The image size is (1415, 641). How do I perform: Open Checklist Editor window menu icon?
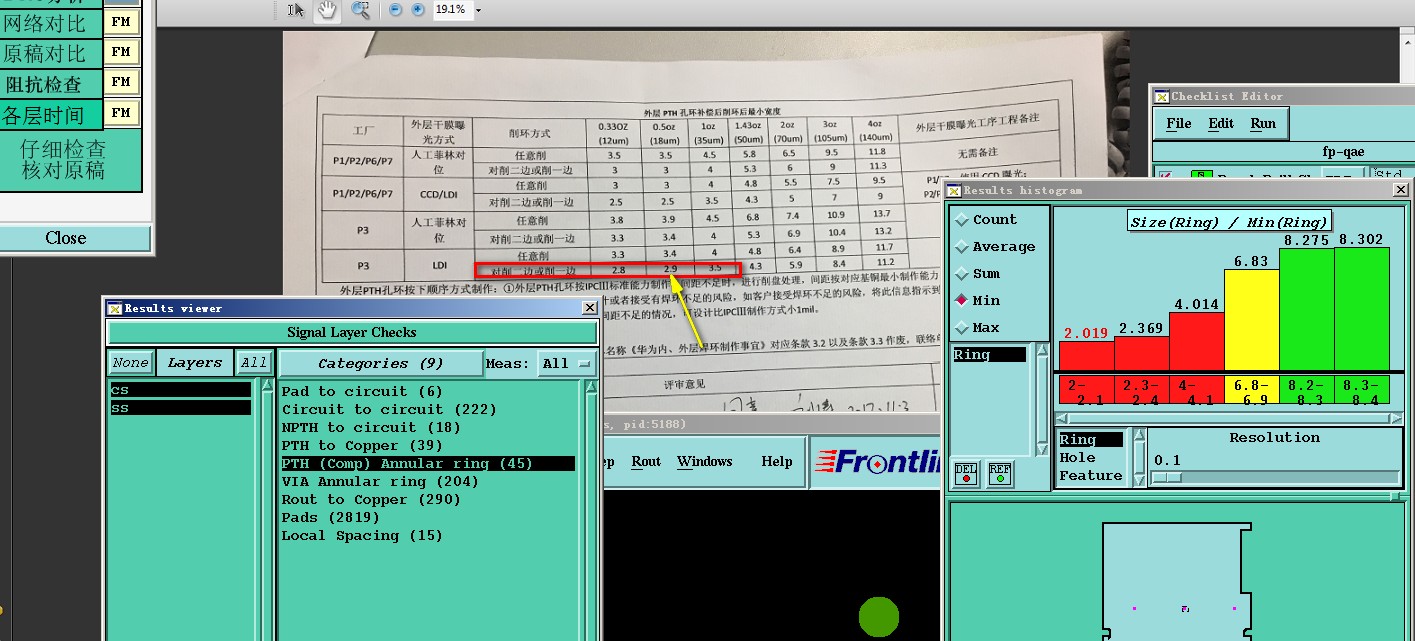[1161, 96]
